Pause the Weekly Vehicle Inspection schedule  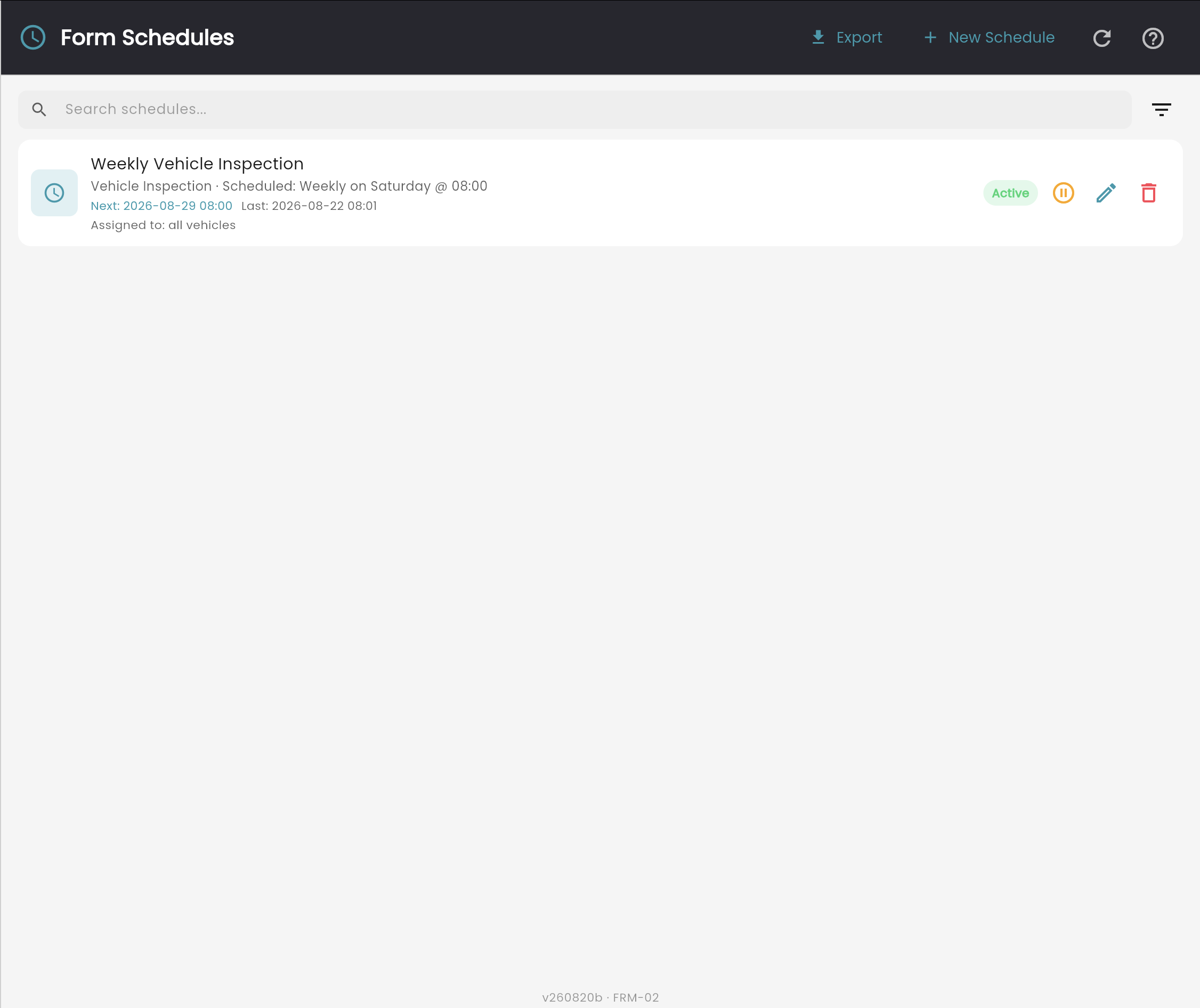click(1063, 192)
